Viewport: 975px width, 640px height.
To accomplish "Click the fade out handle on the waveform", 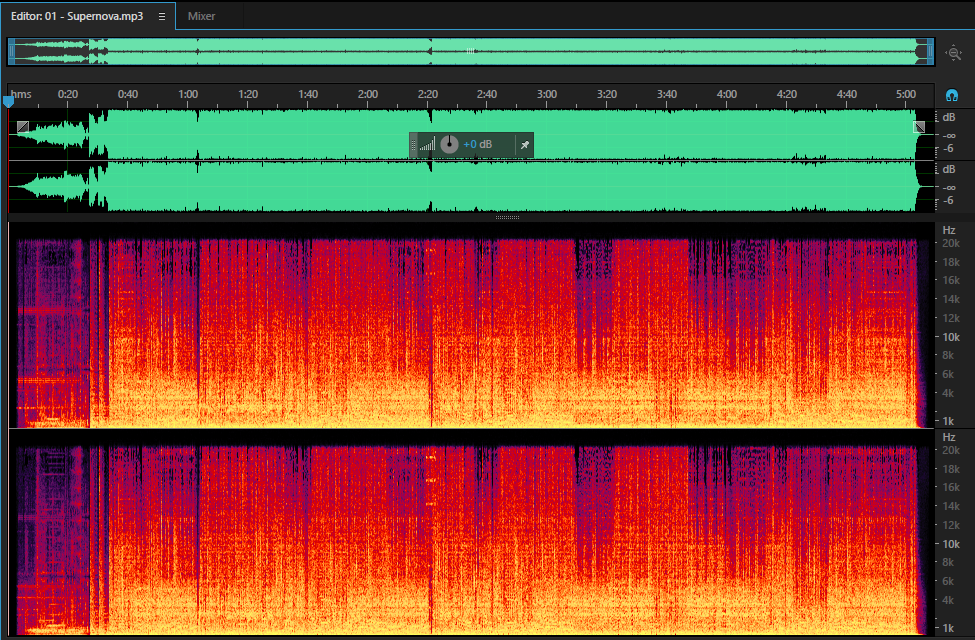I will coord(919,127).
